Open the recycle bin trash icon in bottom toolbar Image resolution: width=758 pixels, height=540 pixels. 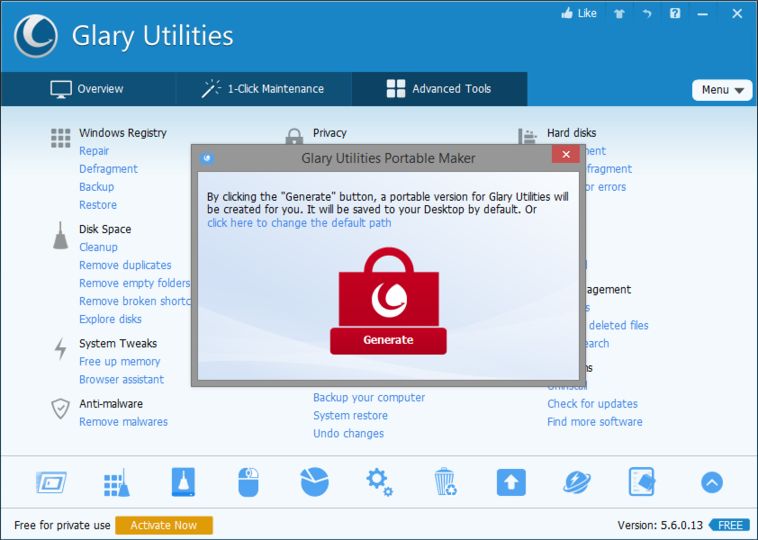(x=445, y=482)
